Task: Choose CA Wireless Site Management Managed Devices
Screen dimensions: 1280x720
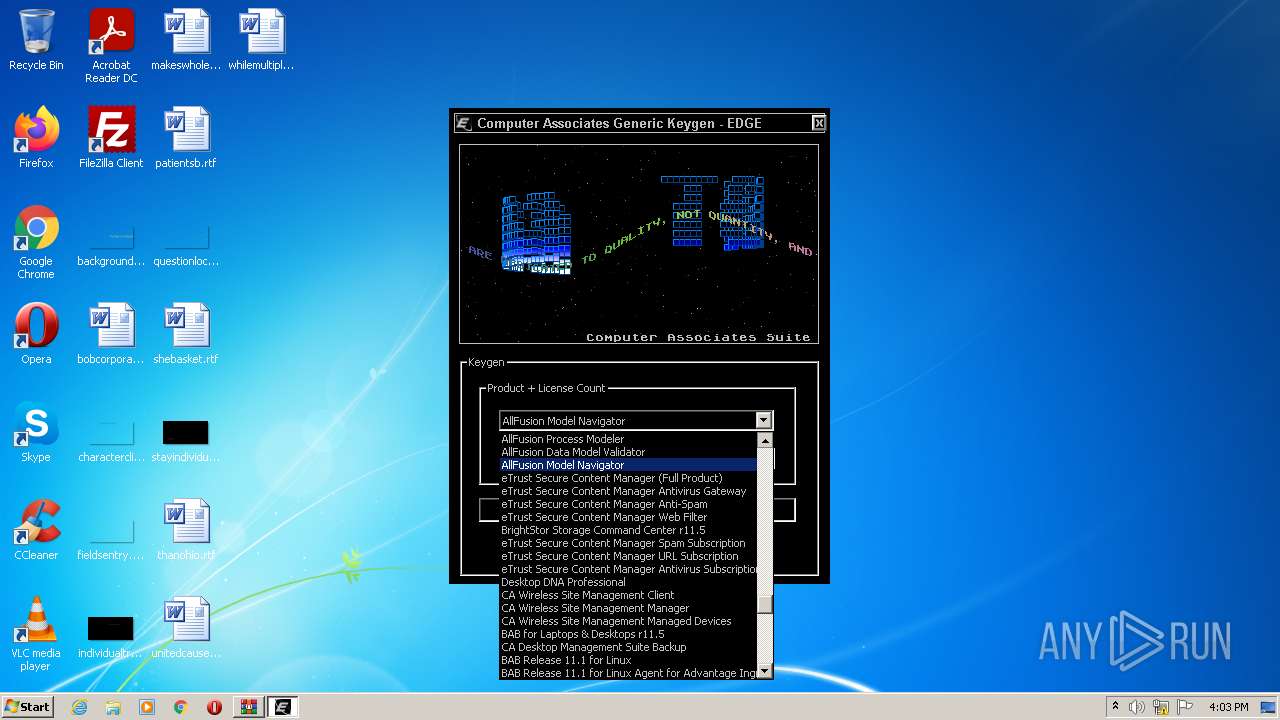Action: pos(629,621)
